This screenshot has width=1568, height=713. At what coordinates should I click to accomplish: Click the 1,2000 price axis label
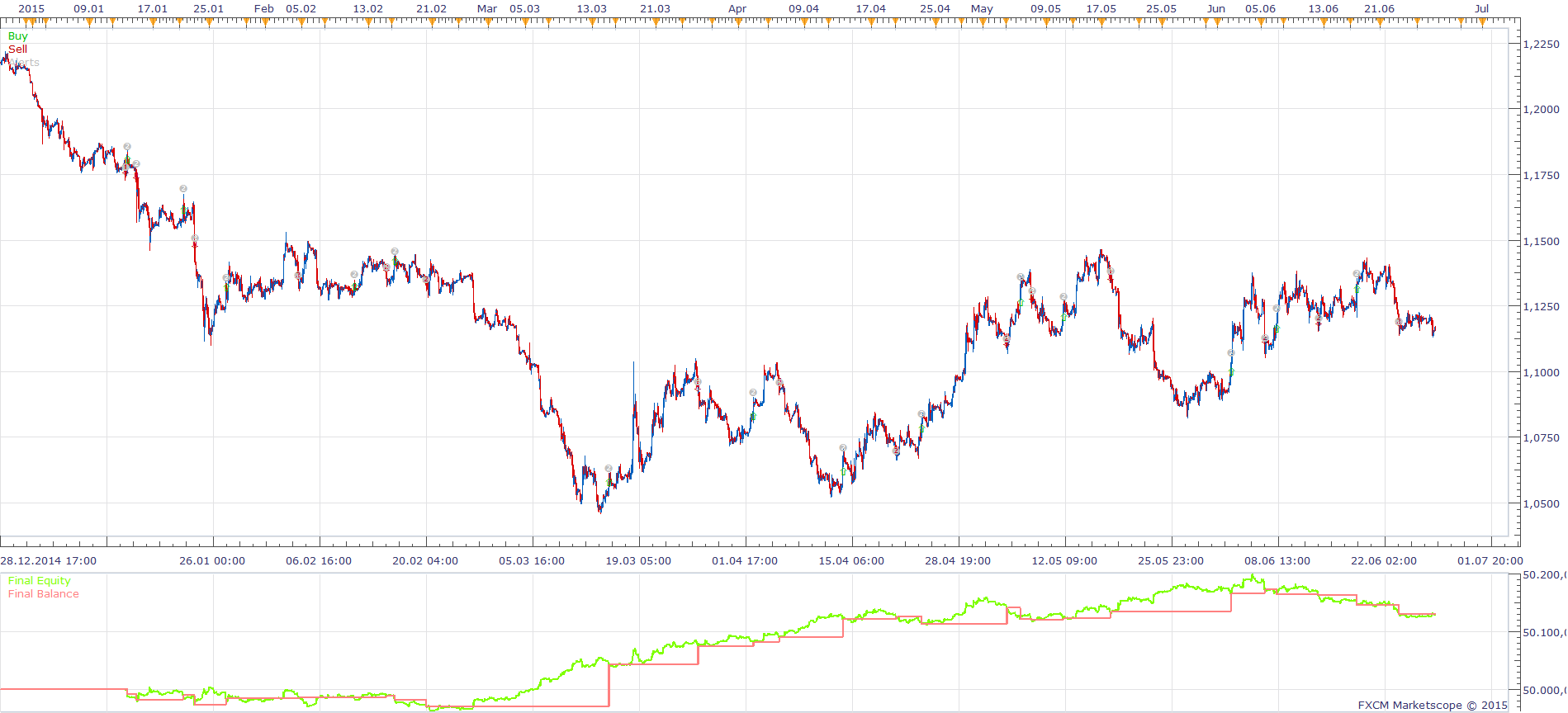coord(1541,110)
